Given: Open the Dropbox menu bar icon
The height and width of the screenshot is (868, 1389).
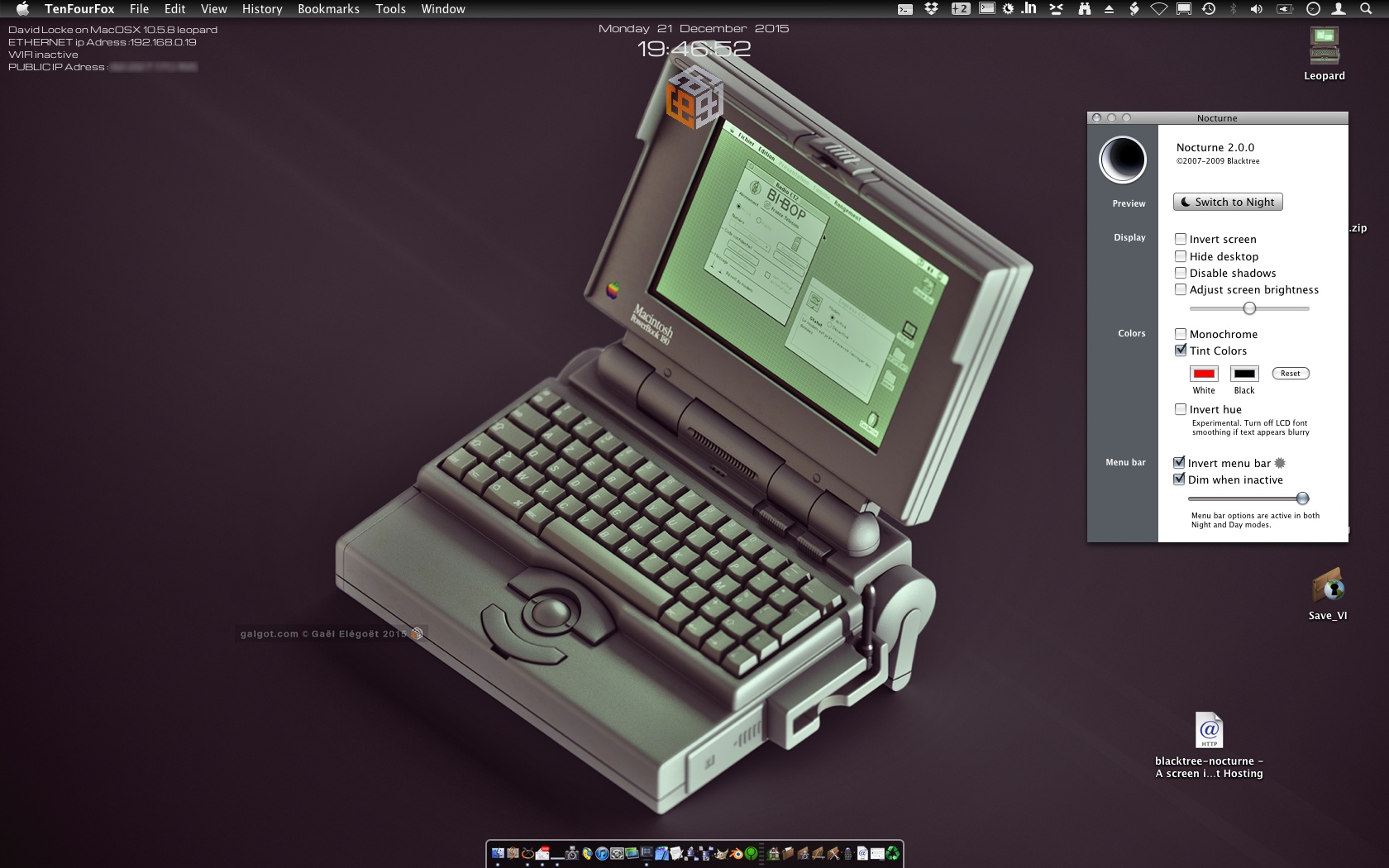Looking at the screenshot, I should click(x=931, y=9).
